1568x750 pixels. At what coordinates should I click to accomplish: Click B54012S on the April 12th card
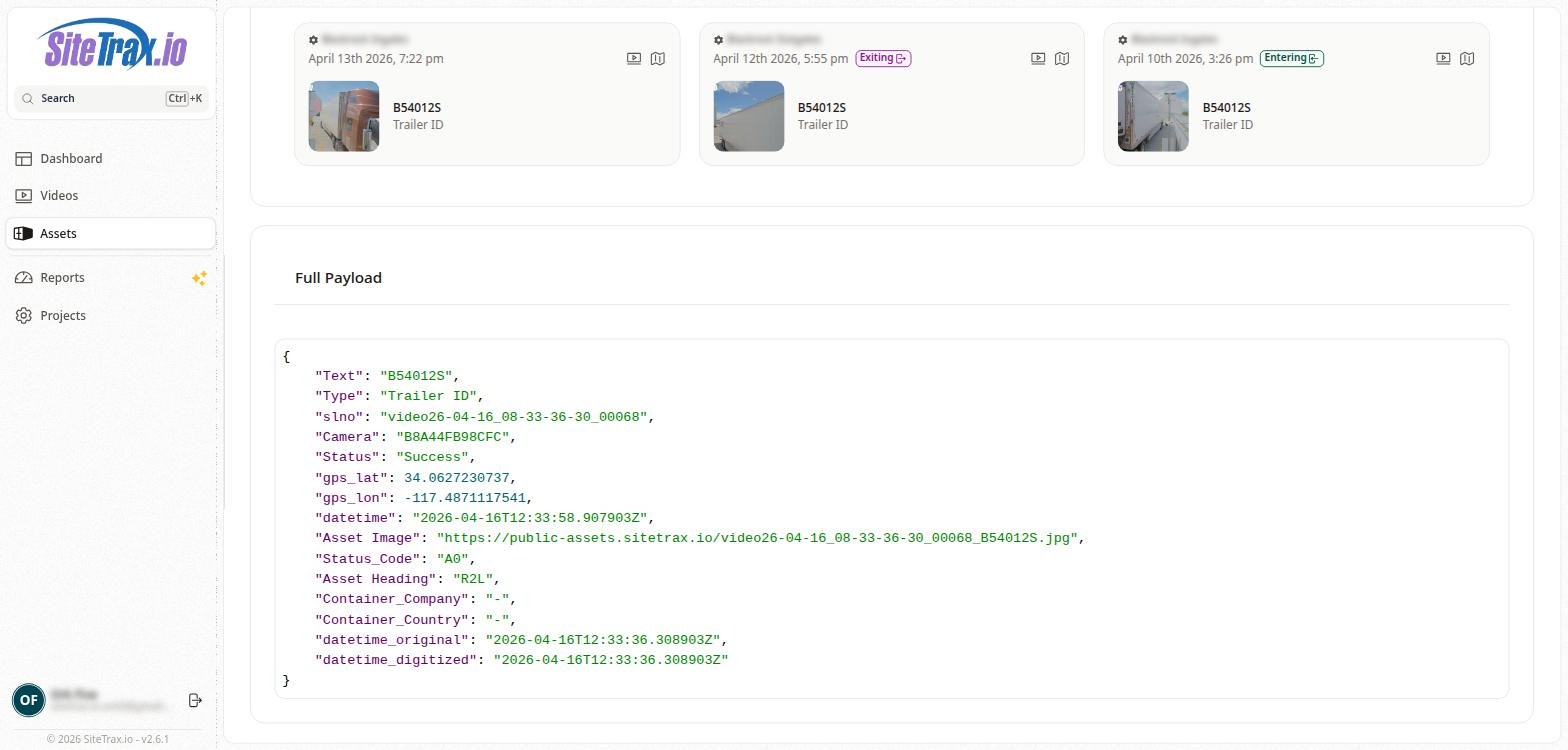(822, 107)
